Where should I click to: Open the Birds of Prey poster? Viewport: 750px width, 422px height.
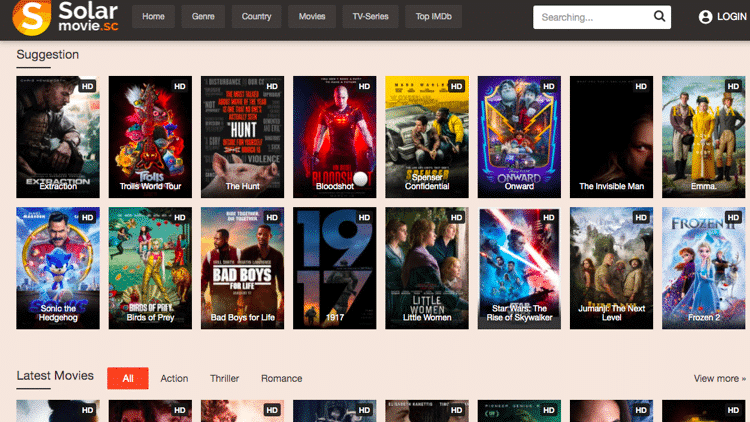click(x=150, y=268)
